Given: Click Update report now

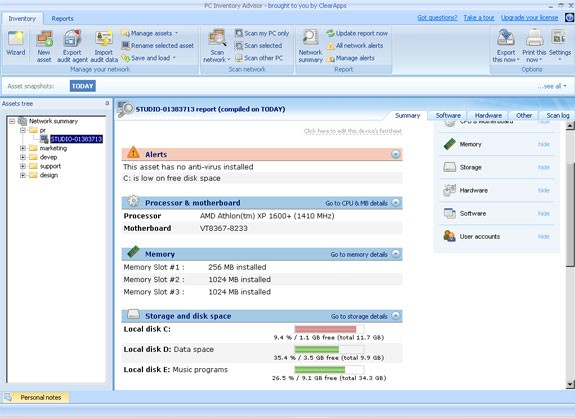Looking at the screenshot, I should 357,33.
